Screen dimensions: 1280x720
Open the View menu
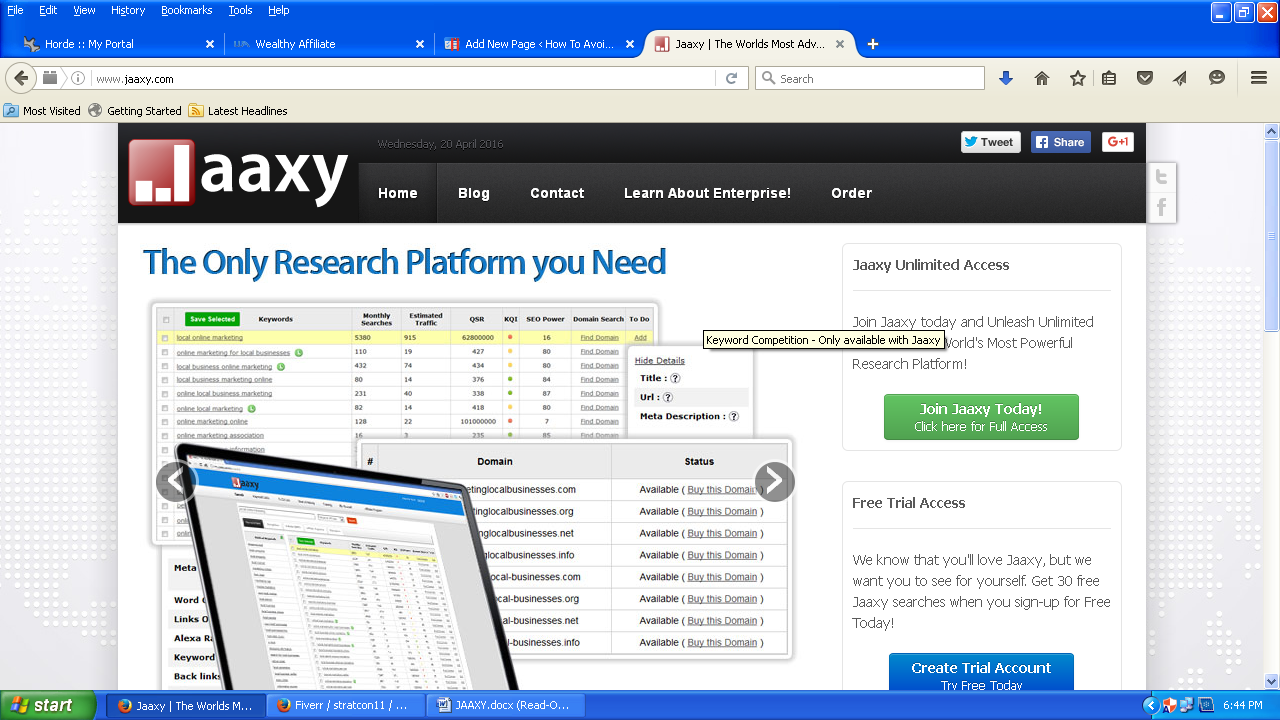pyautogui.click(x=84, y=10)
